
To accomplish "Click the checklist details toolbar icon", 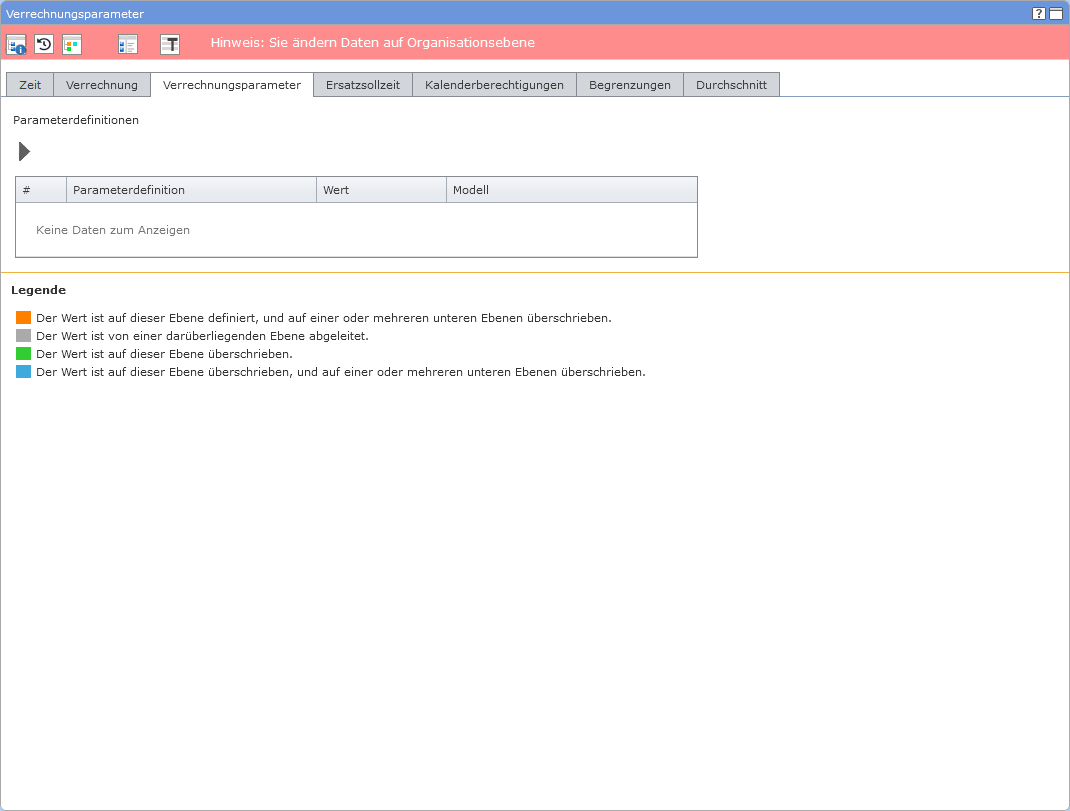I will (127, 44).
